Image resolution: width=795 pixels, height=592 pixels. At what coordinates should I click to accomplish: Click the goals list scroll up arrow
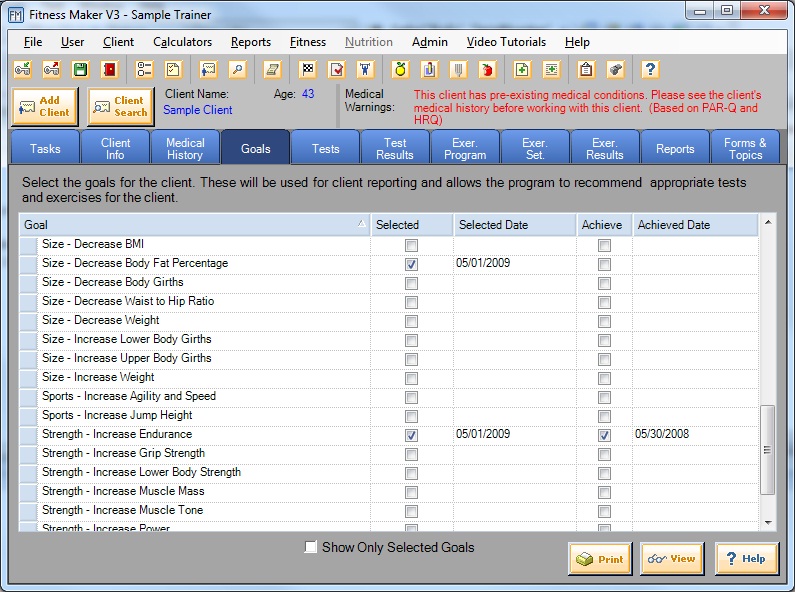coord(768,222)
